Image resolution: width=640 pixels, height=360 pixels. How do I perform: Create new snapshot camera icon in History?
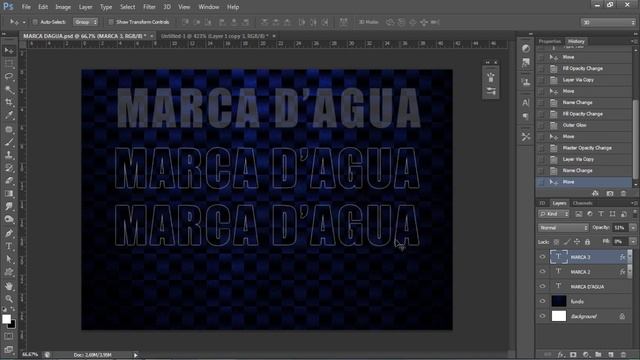coord(610,193)
